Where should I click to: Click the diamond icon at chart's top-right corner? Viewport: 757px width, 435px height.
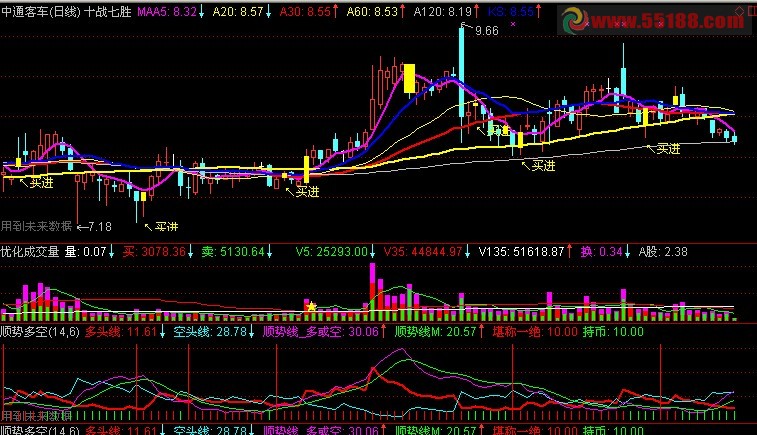coord(740,11)
